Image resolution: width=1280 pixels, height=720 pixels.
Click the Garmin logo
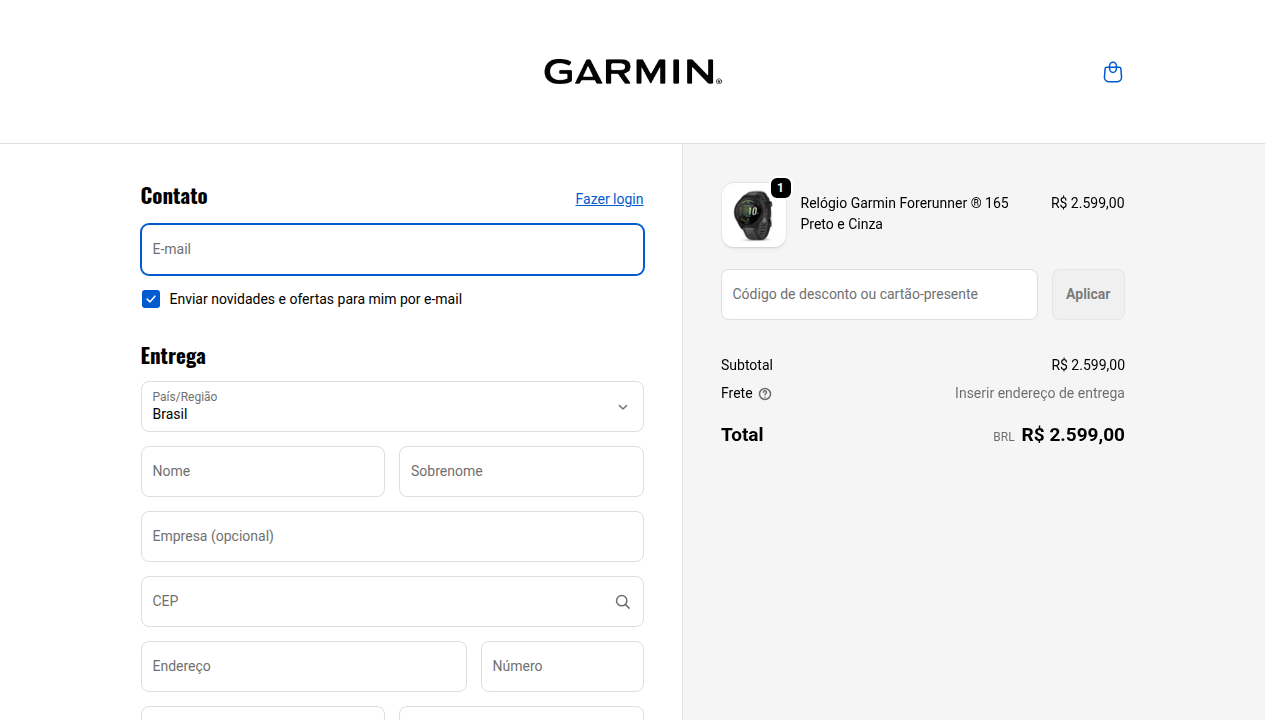point(633,72)
